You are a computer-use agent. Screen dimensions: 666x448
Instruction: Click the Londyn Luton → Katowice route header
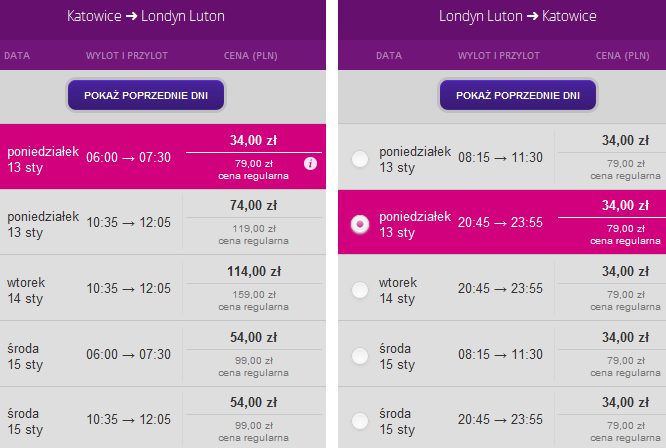pyautogui.click(x=518, y=17)
